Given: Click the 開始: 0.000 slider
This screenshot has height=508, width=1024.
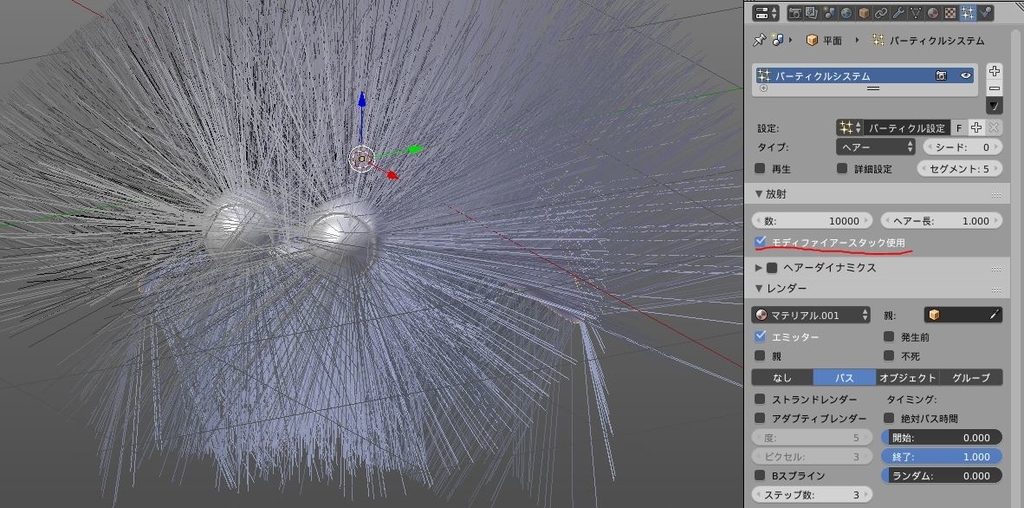Looking at the screenshot, I should [941, 437].
